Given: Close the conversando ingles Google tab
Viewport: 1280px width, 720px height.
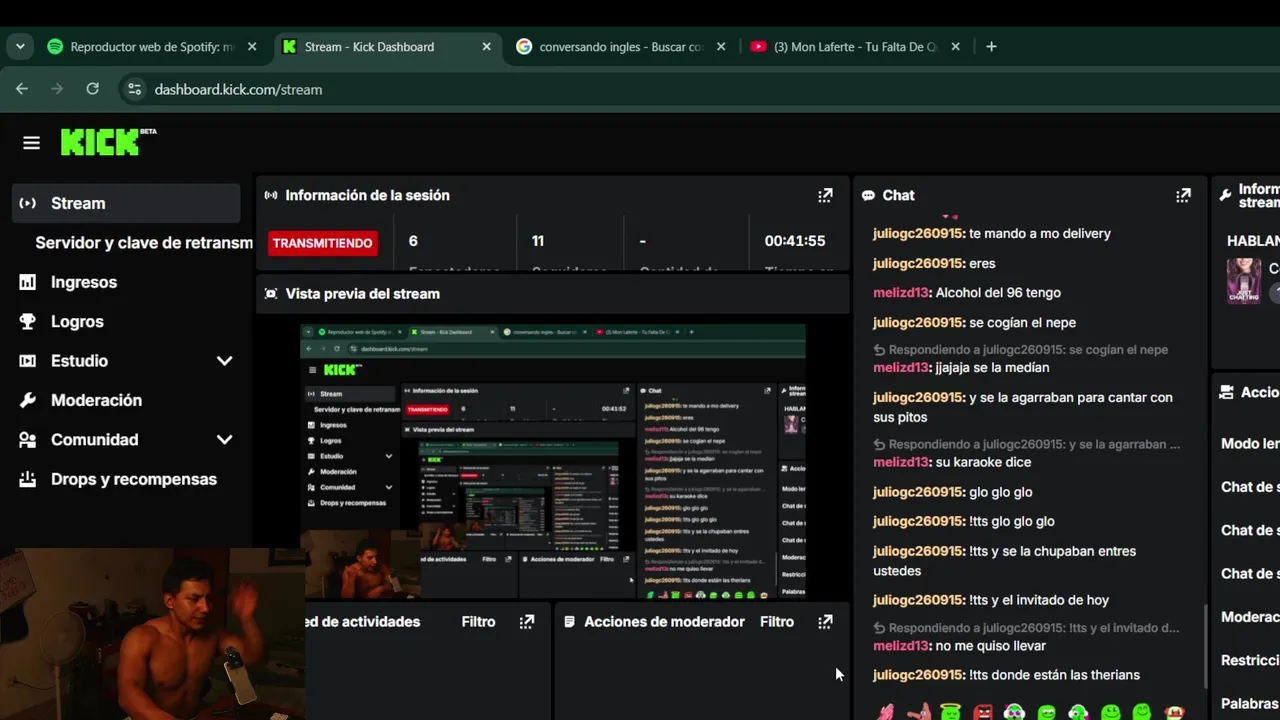Looking at the screenshot, I should (x=721, y=46).
